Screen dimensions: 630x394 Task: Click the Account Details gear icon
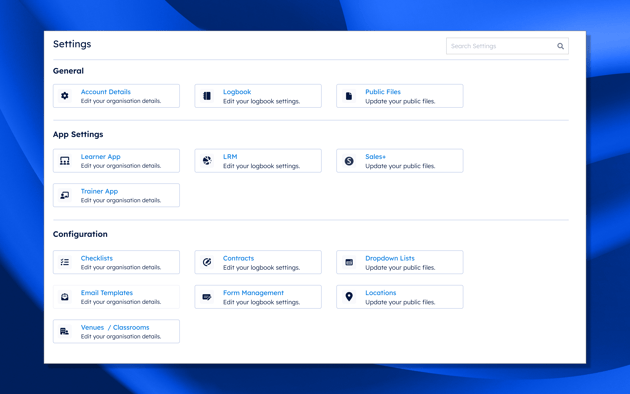coord(65,96)
